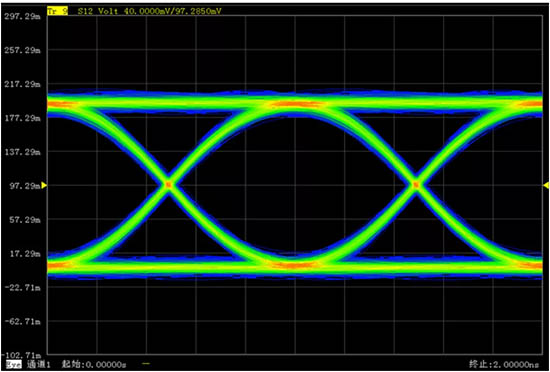The width and height of the screenshot is (550, 372).
Task: Click the yellow reference marker on right edge
Action: point(546,185)
